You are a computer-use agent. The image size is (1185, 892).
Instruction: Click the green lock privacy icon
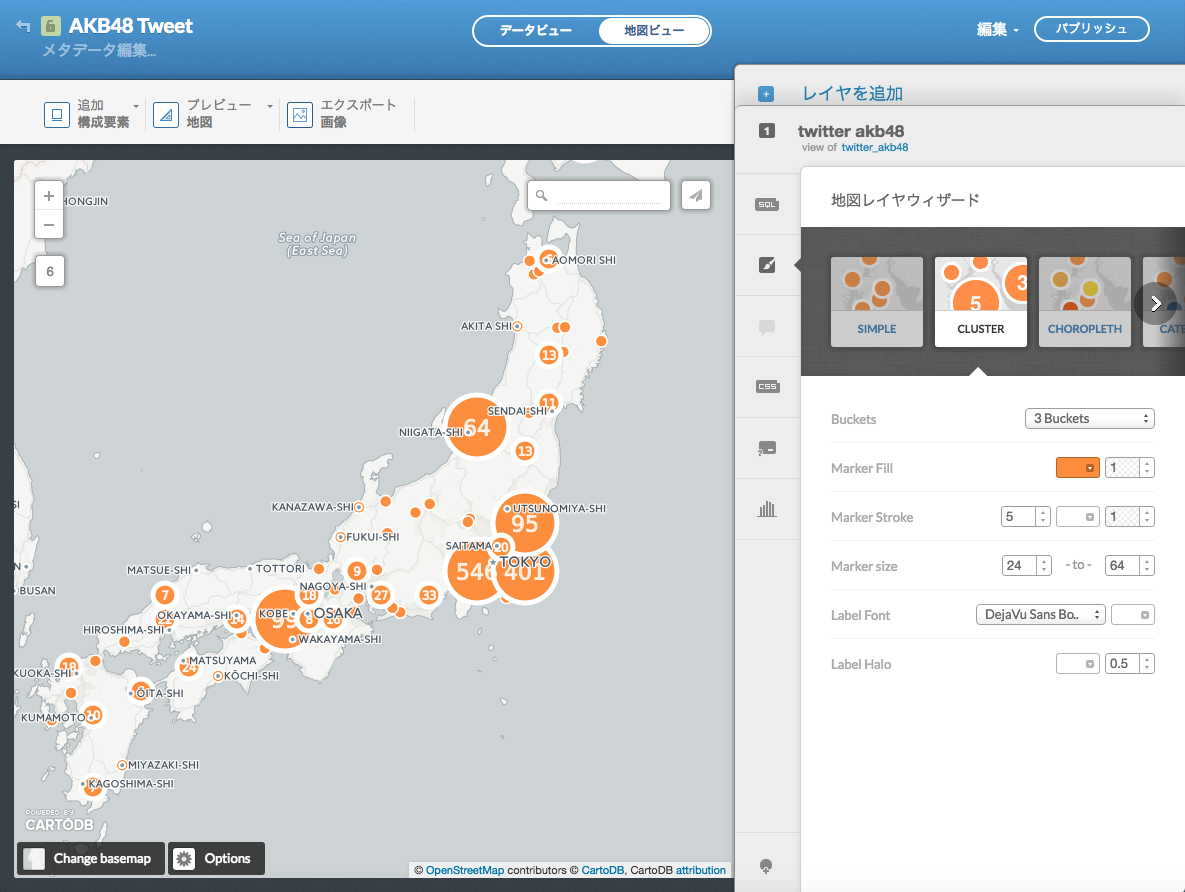51,26
